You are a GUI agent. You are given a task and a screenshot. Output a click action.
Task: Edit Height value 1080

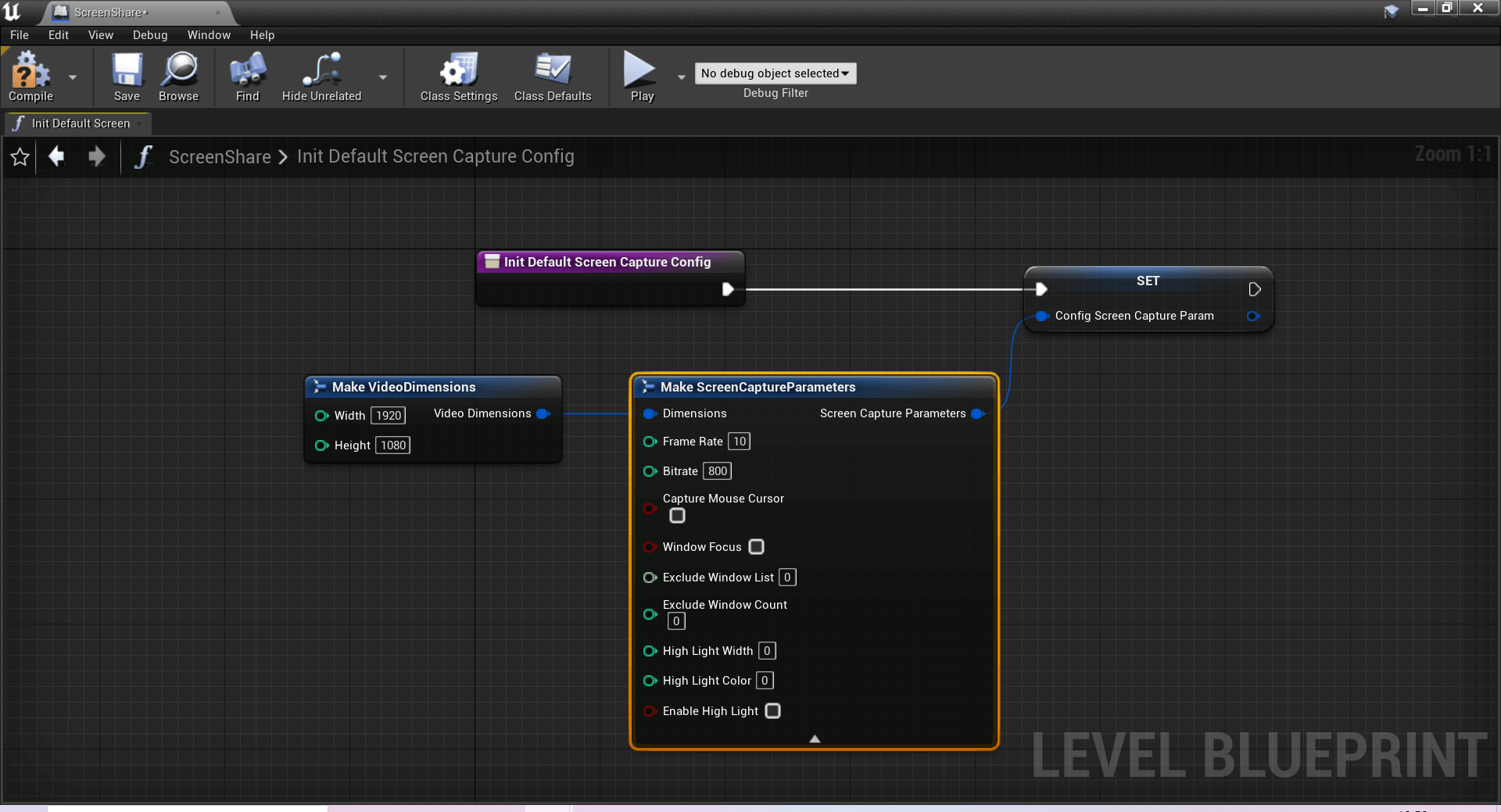point(393,445)
